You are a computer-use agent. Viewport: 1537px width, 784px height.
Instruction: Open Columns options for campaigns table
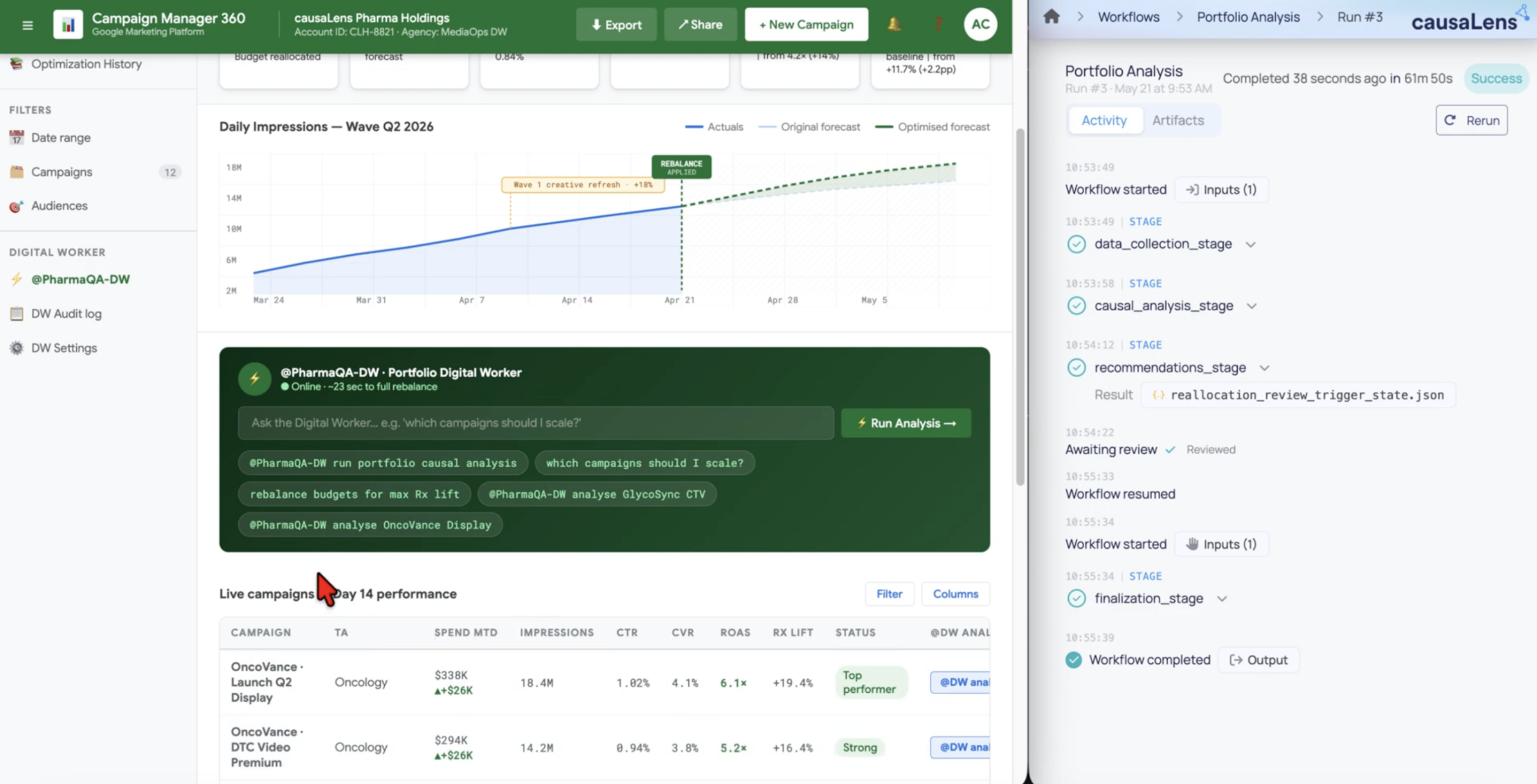pos(955,594)
